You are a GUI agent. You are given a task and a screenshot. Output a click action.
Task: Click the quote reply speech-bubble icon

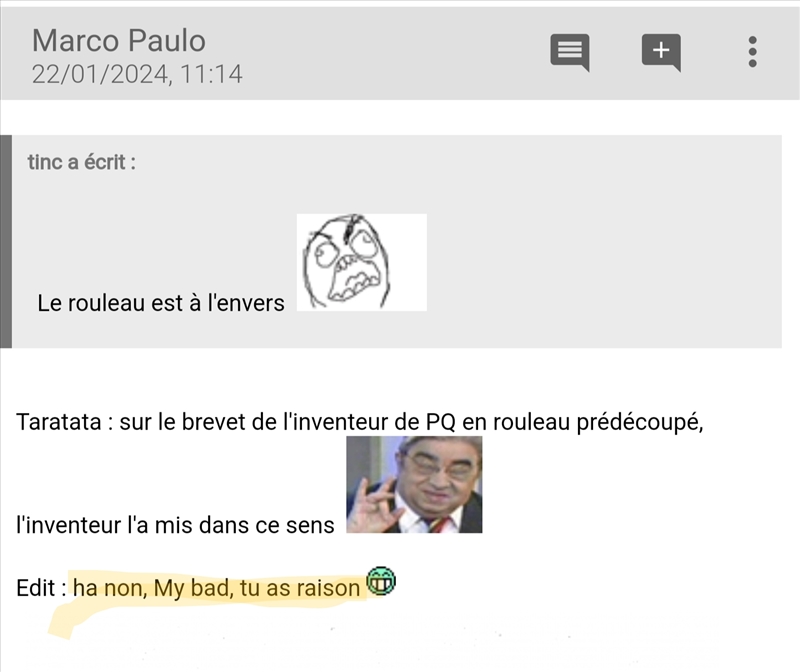(570, 52)
